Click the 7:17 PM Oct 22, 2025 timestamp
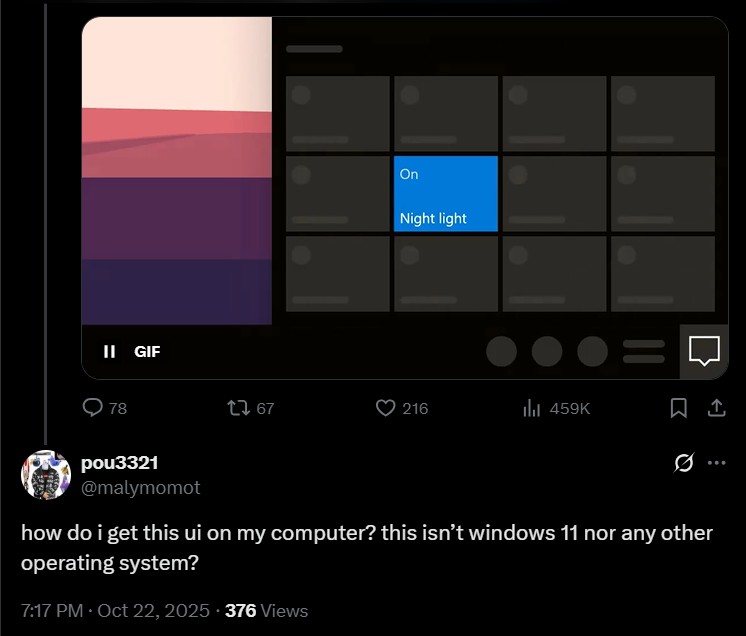This screenshot has width=746, height=636. [x=115, y=610]
